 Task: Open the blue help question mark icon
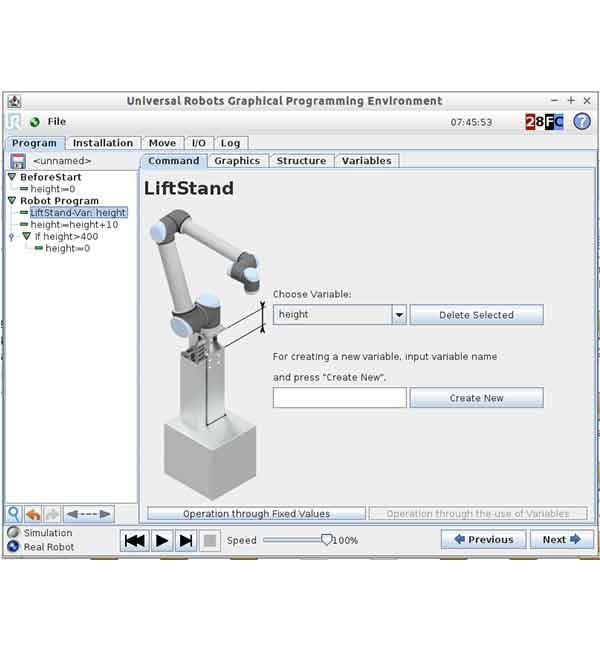[x=582, y=122]
